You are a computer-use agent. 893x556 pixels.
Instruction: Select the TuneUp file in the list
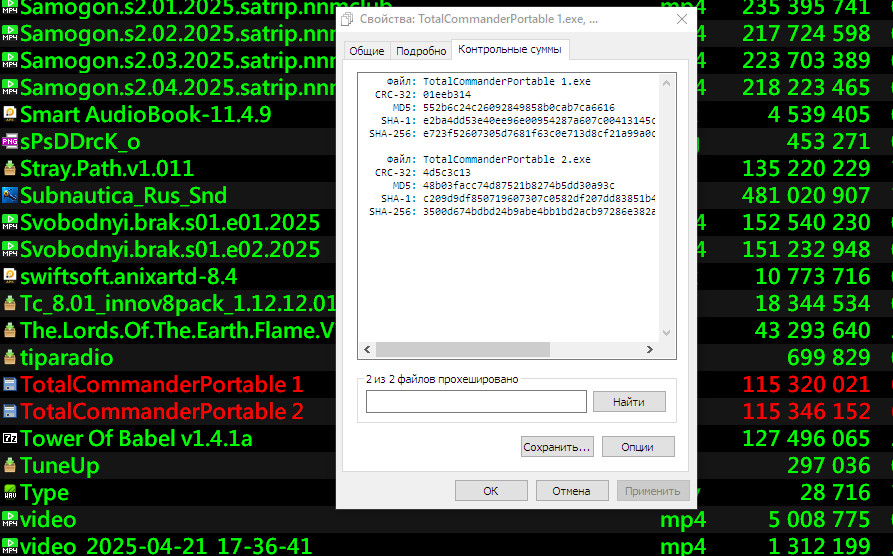tap(60, 465)
